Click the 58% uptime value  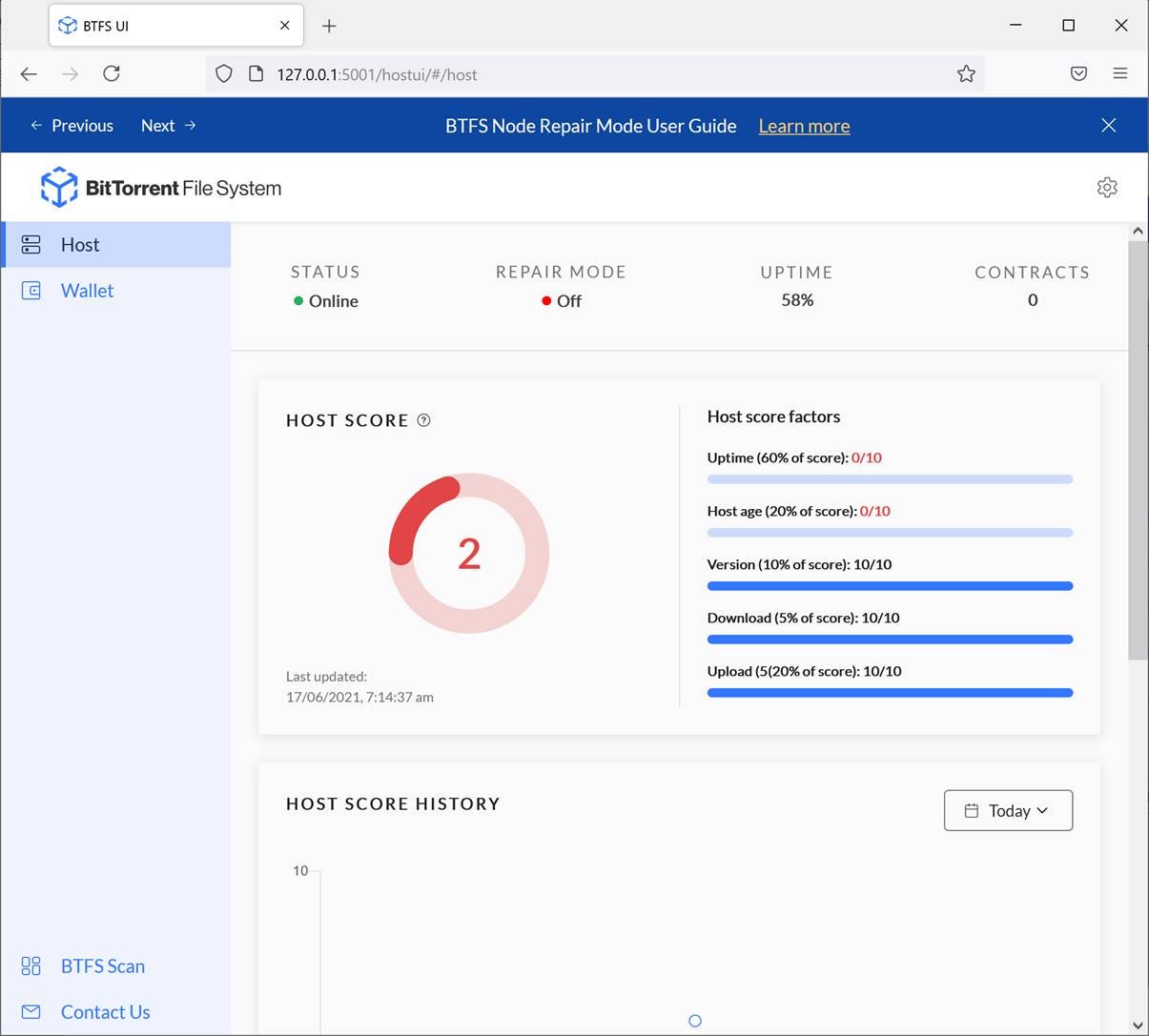[x=797, y=300]
